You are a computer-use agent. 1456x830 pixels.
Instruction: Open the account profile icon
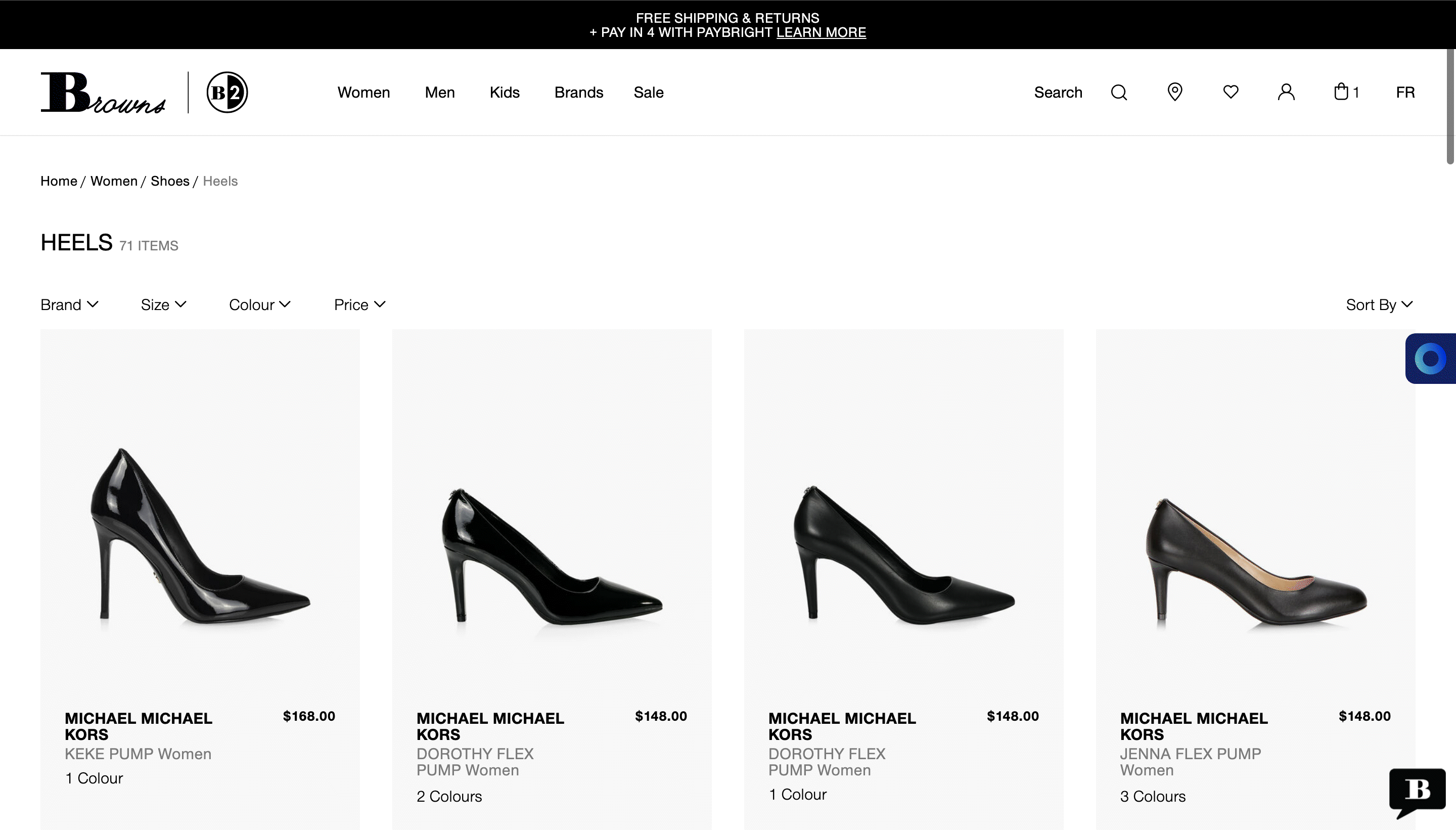coord(1286,92)
